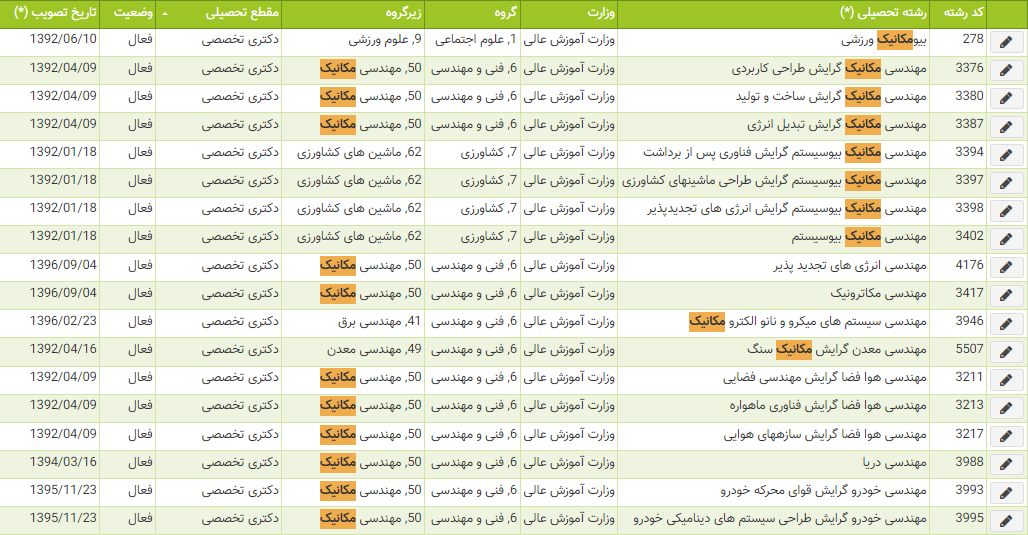The width and height of the screenshot is (1028, 535).
Task: Select the مهندسی مکاترونیک field name cell
Action: [x=879, y=294]
